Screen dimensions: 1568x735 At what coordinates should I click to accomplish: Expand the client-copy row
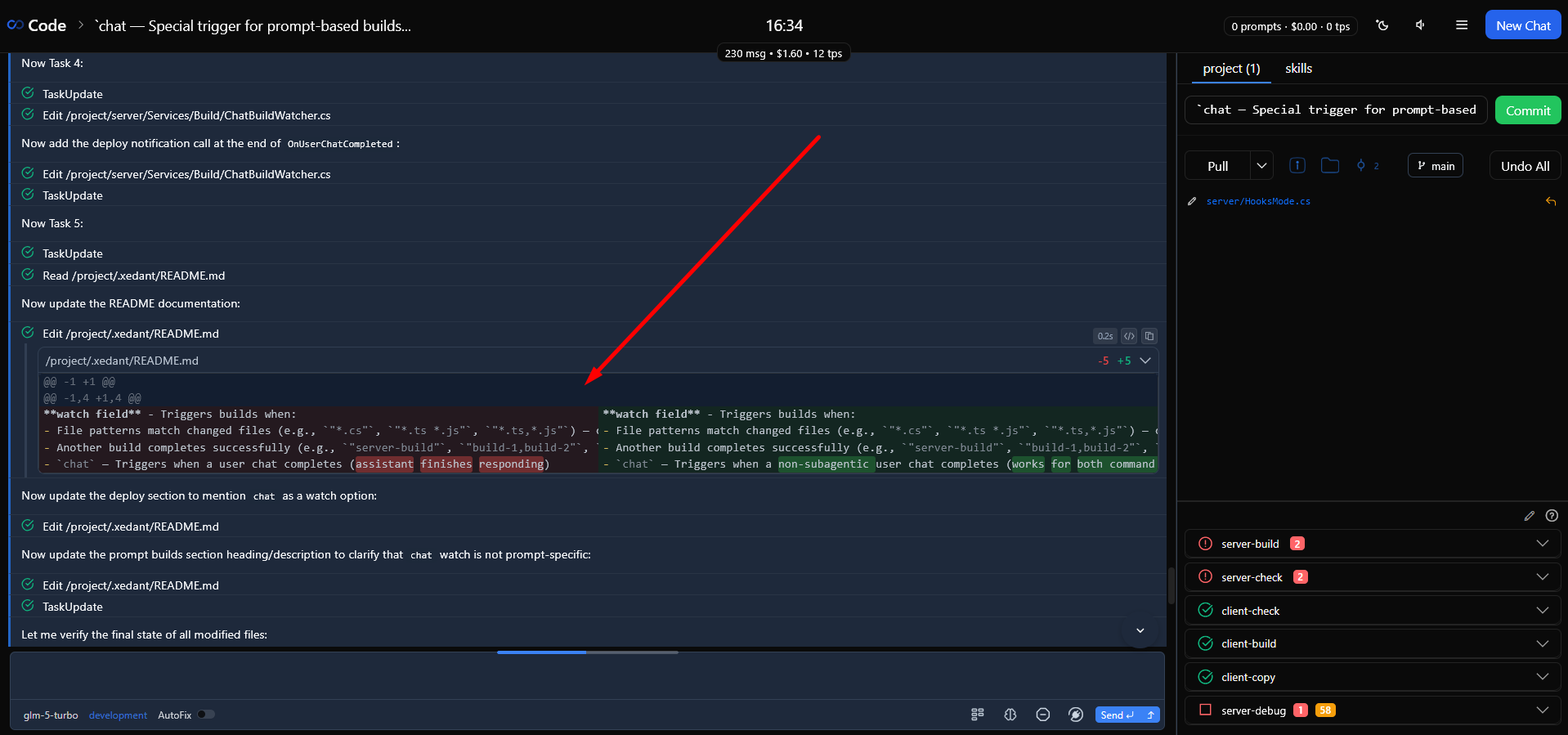[x=1543, y=677]
